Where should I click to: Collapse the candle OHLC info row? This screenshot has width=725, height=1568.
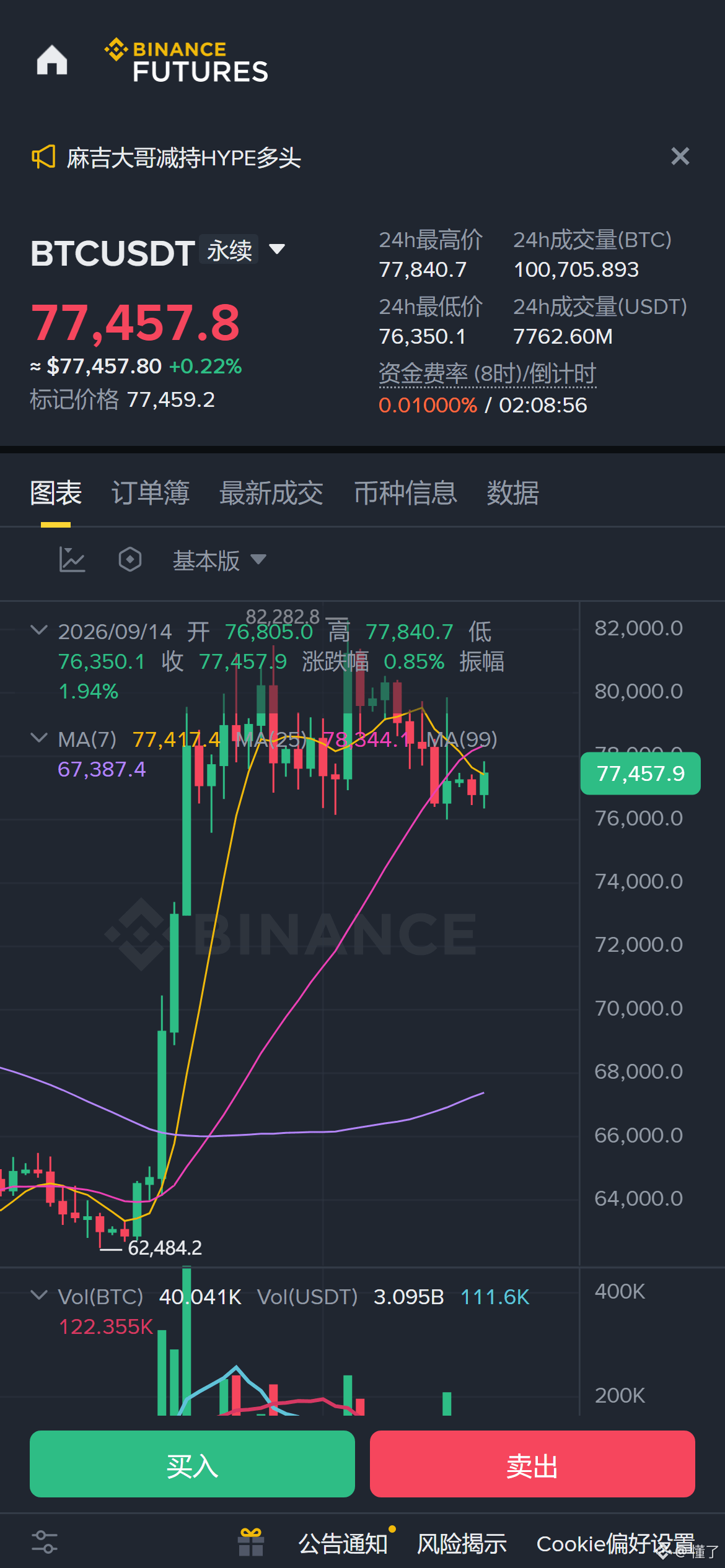pos(38,630)
